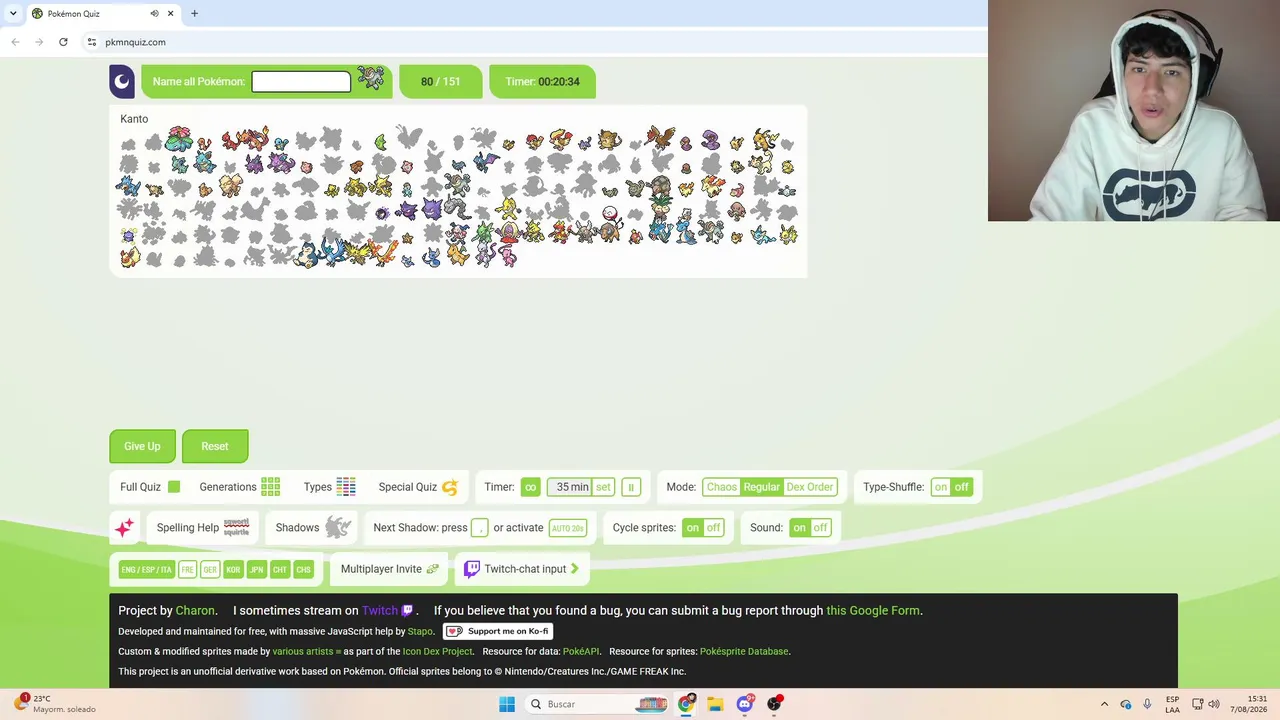Choose JPN language
Viewport: 1280px width, 720px height.
coord(257,569)
